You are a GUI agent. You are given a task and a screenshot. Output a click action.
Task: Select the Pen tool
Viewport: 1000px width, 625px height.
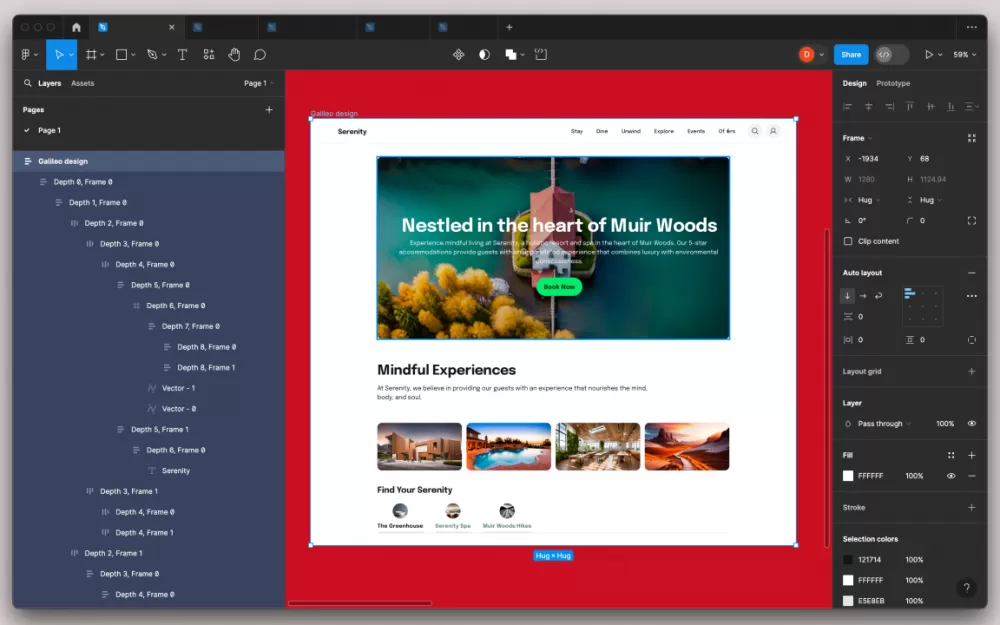(x=152, y=55)
